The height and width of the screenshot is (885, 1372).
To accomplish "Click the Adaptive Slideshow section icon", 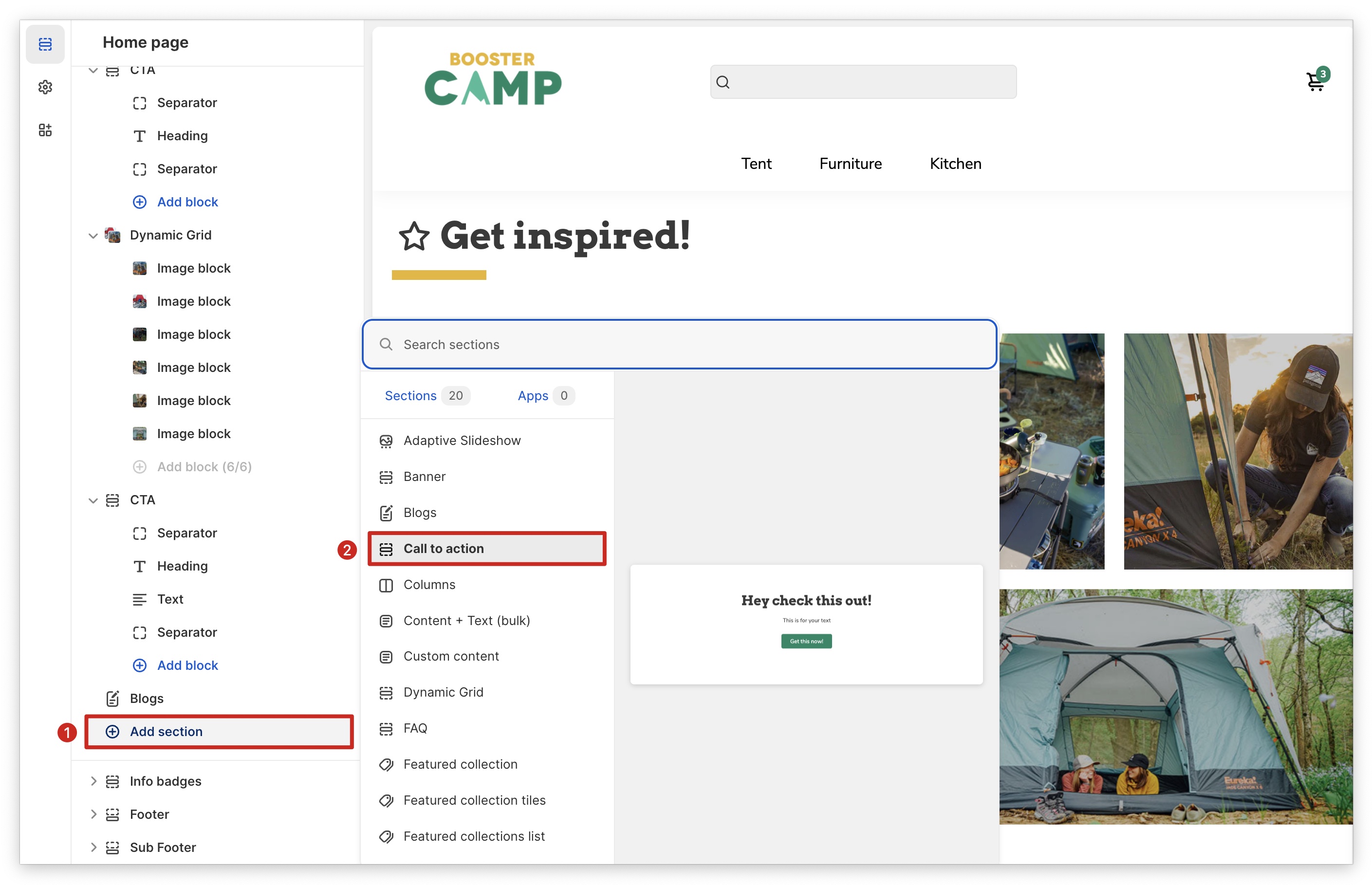I will pos(386,441).
